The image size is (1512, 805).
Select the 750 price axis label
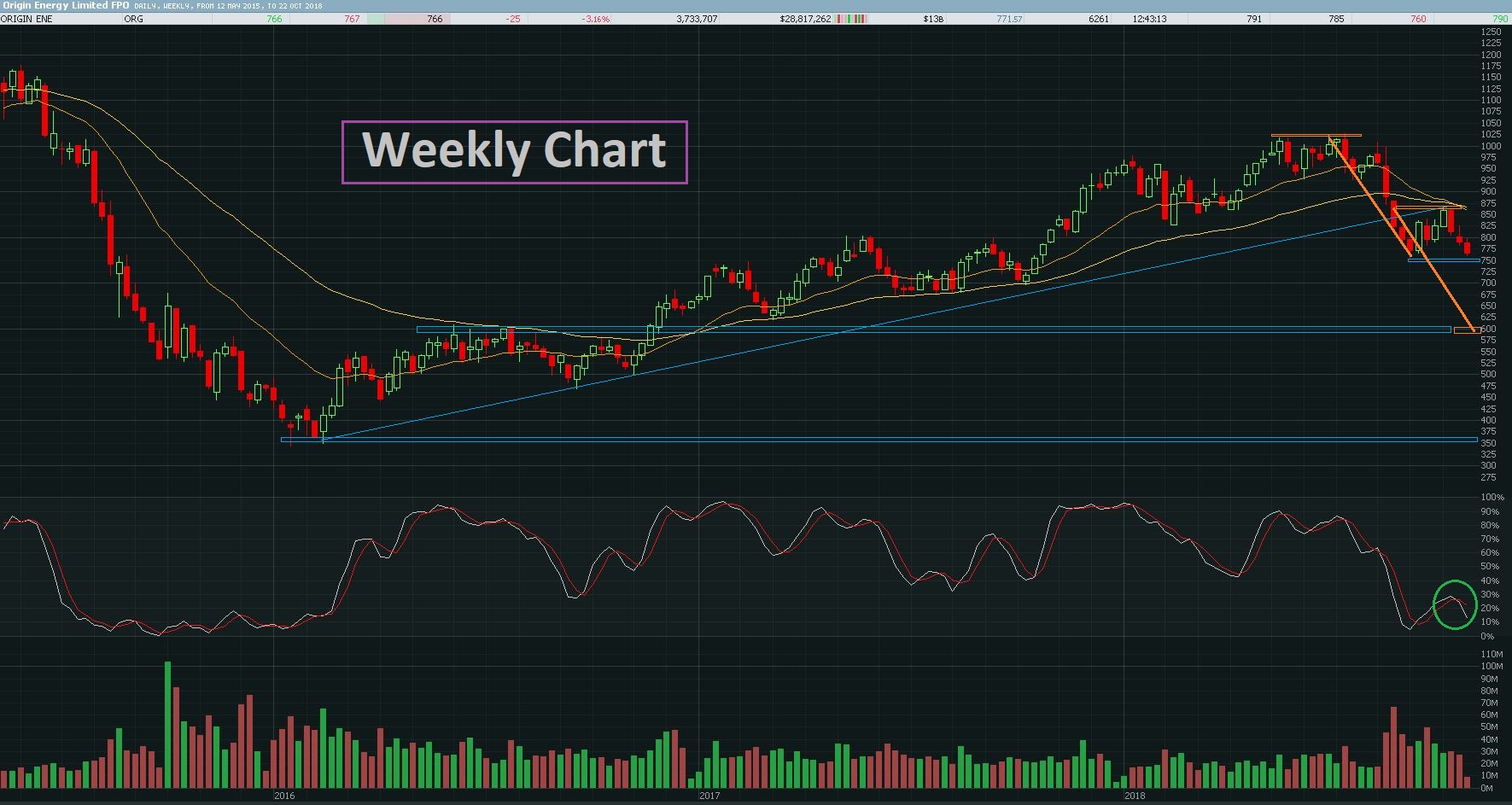pos(1489,260)
